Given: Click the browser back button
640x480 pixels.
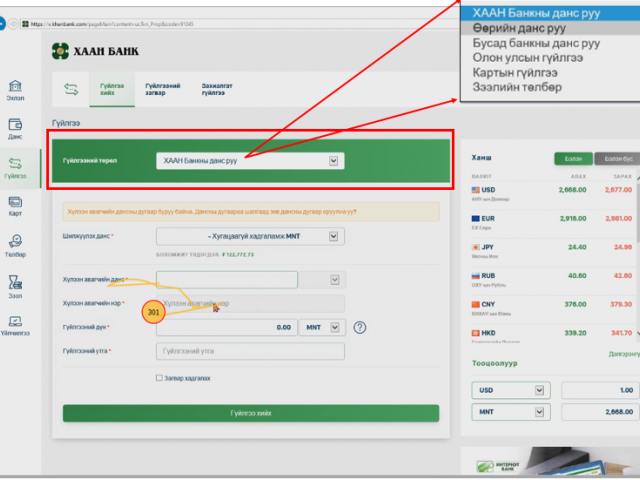Looking at the screenshot, I should coord(2,24).
